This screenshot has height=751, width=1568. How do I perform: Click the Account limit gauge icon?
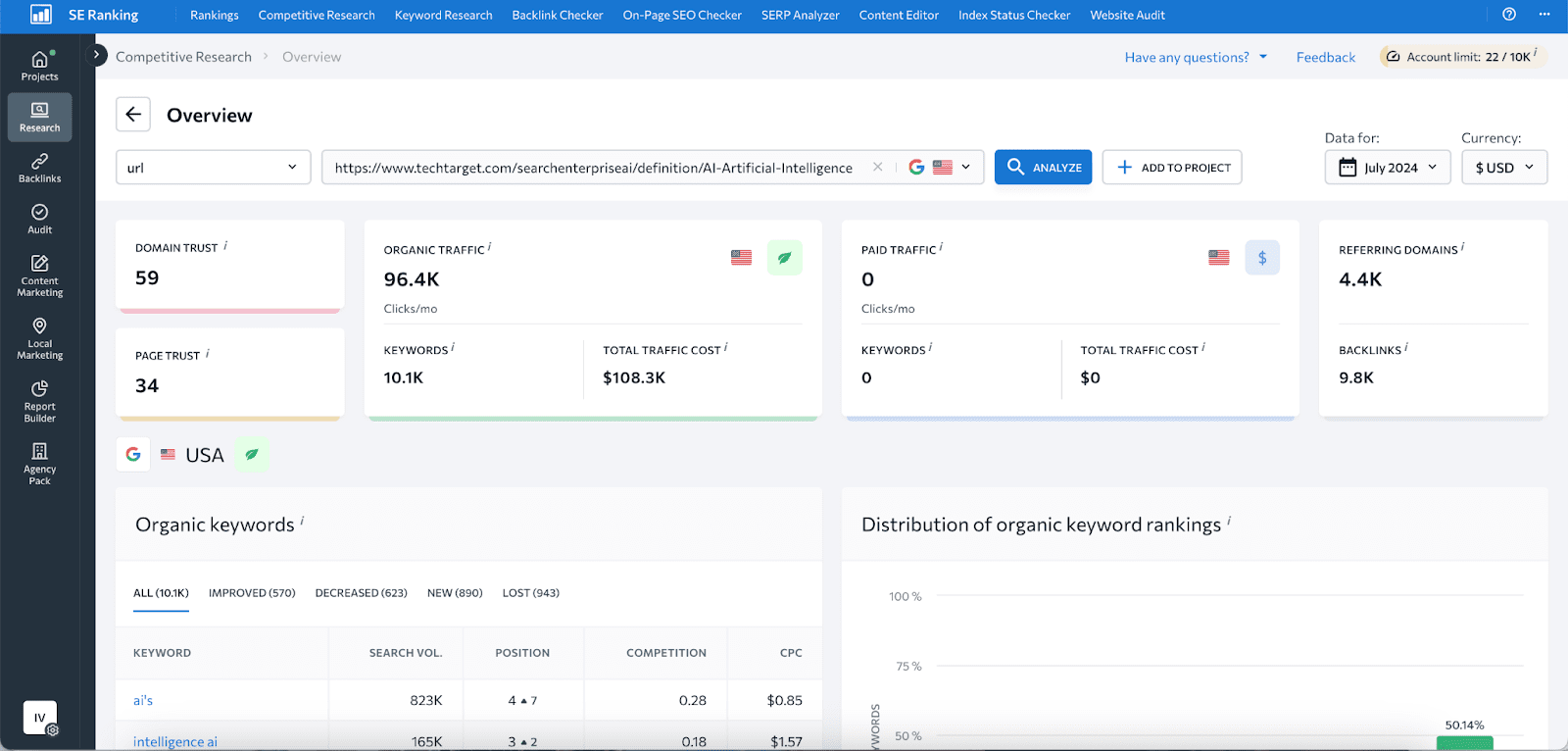[x=1393, y=57]
